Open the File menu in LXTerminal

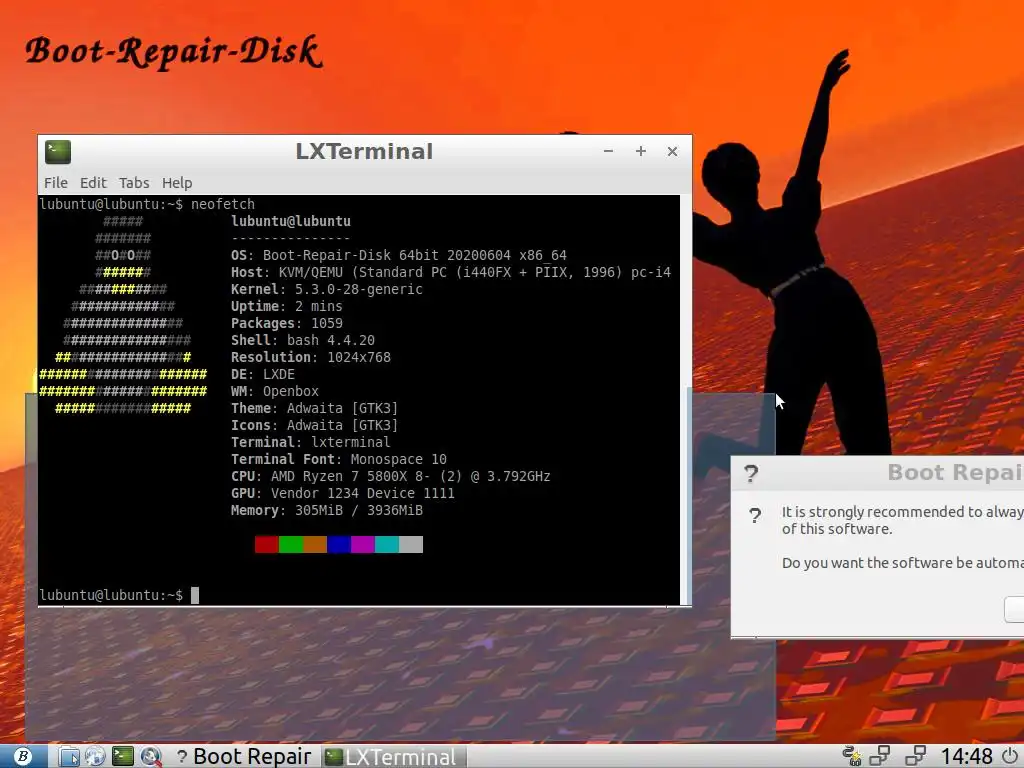pyautogui.click(x=56, y=183)
